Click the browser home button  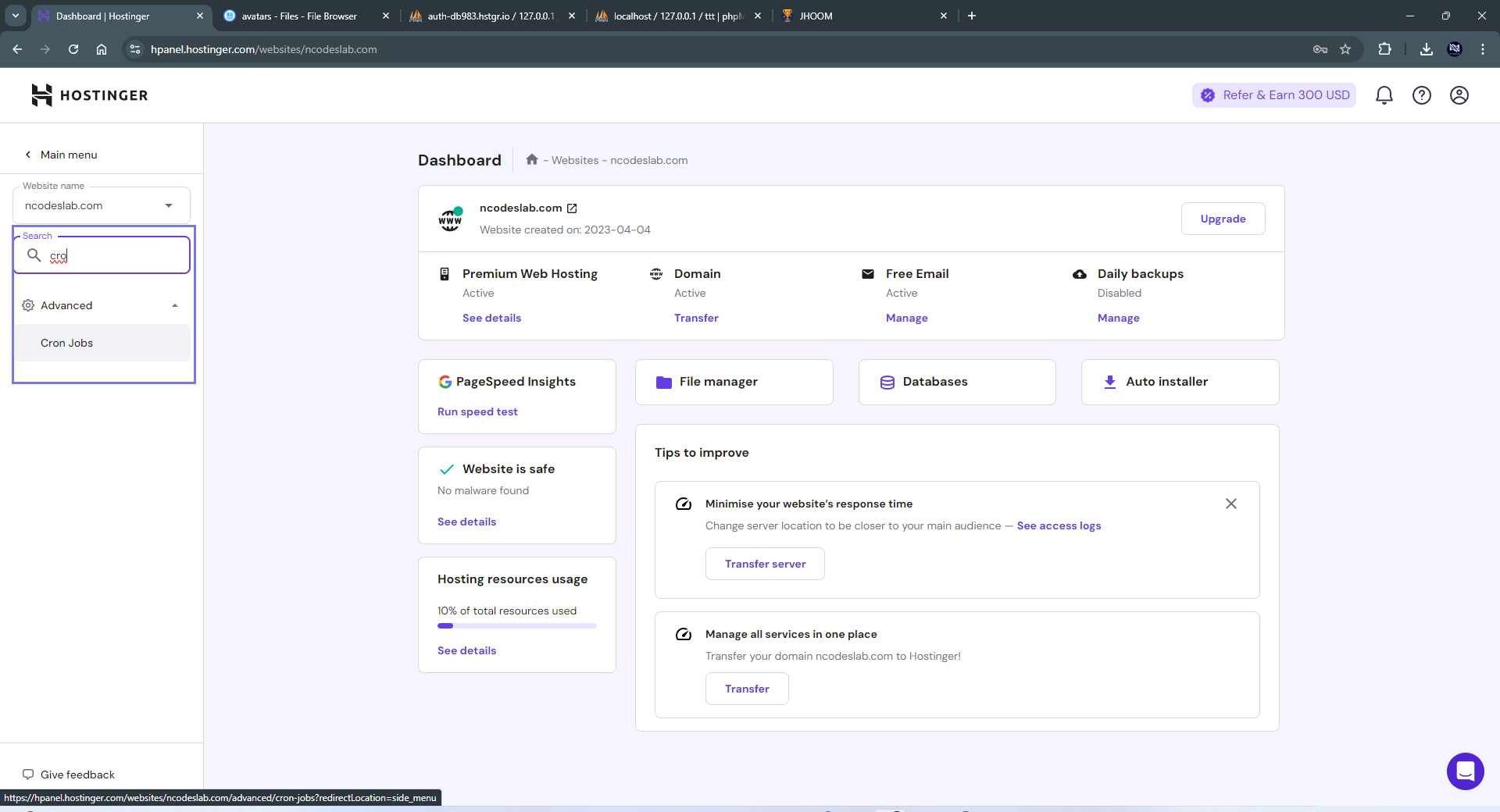click(102, 49)
